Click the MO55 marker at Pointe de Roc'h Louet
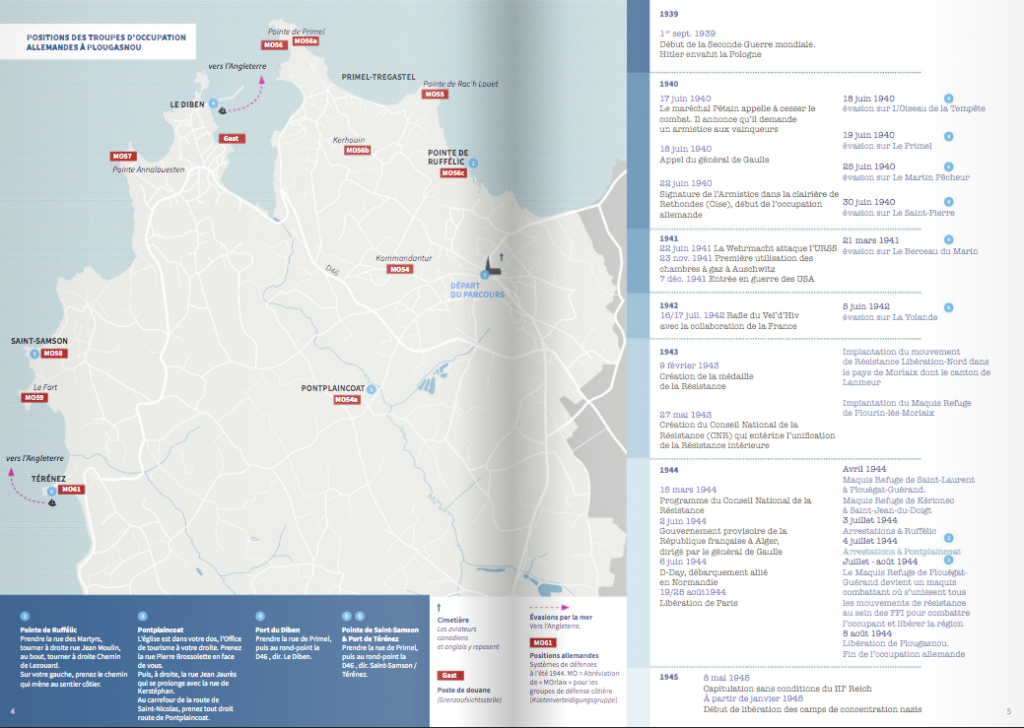This screenshot has width=1024, height=728. coord(434,94)
